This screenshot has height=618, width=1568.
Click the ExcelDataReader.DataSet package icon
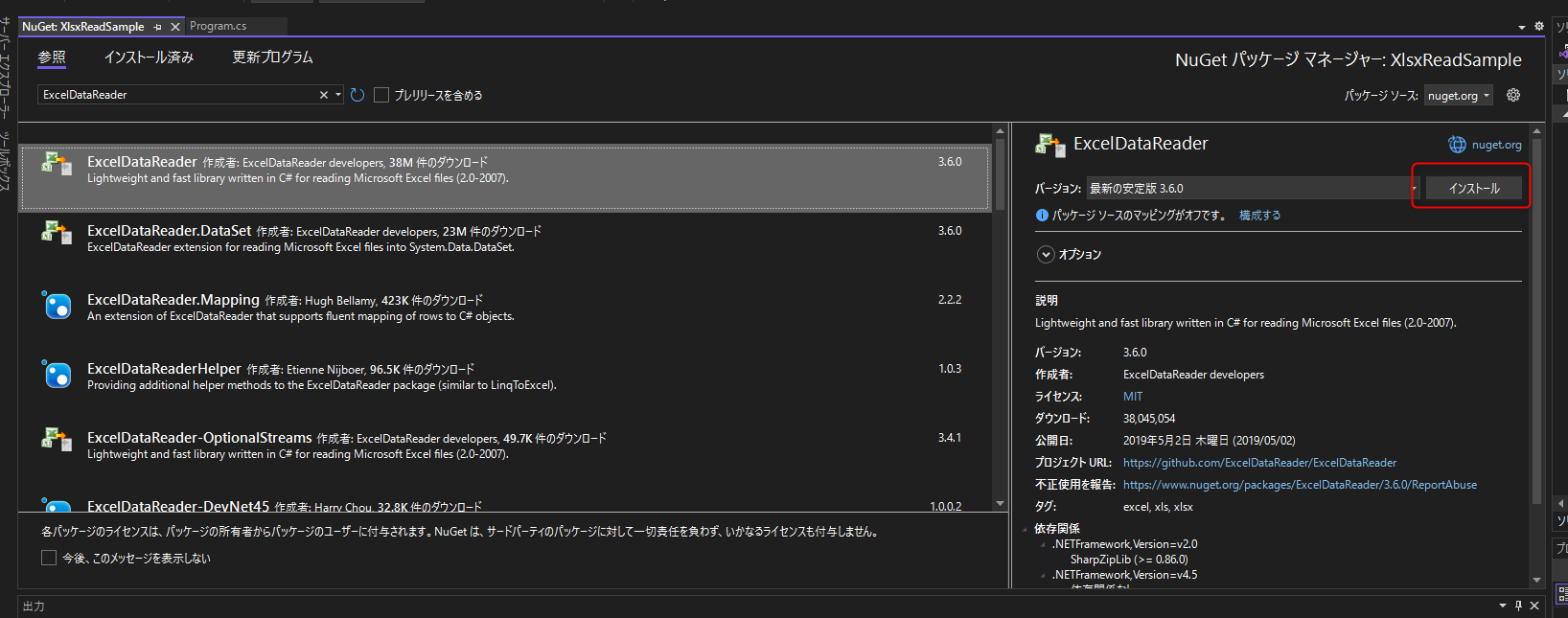point(57,234)
